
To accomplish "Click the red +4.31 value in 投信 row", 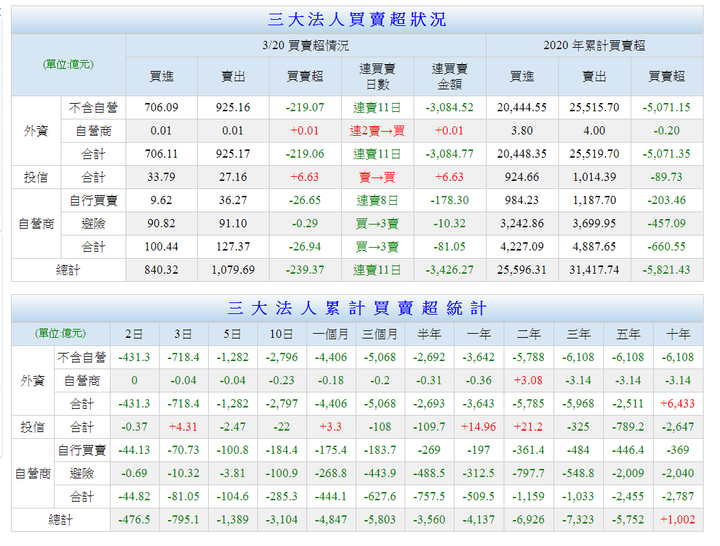I will point(183,427).
